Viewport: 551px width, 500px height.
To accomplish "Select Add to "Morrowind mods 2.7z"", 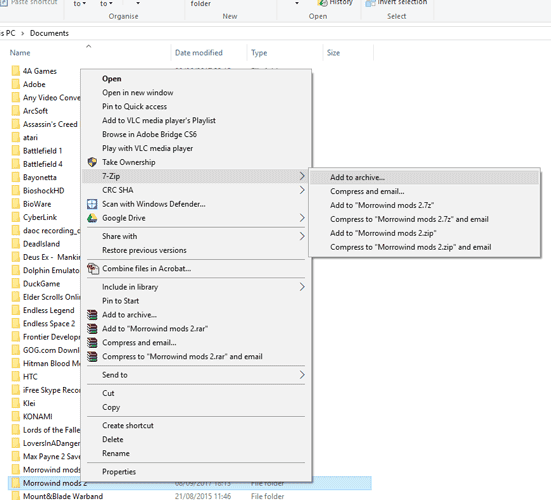I will point(382,205).
